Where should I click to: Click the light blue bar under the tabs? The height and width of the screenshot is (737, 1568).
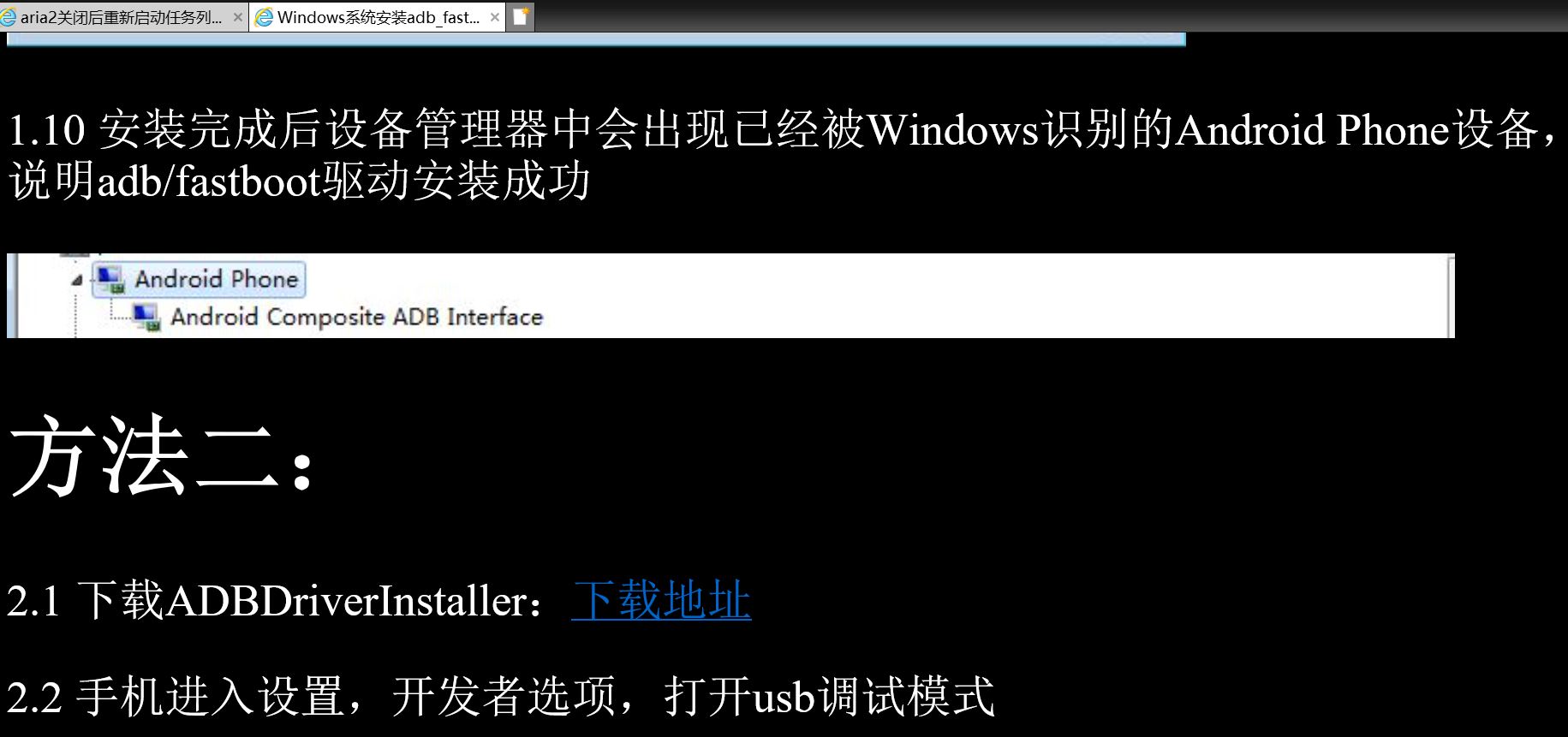point(596,39)
